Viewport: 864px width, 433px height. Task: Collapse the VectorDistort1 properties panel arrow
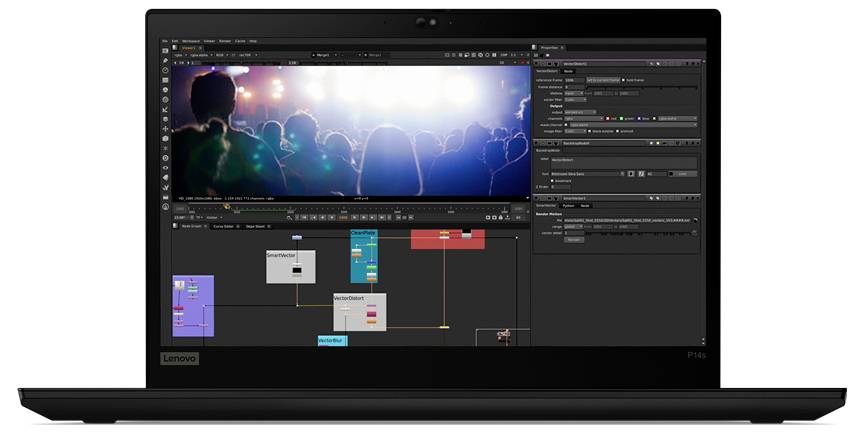point(536,64)
